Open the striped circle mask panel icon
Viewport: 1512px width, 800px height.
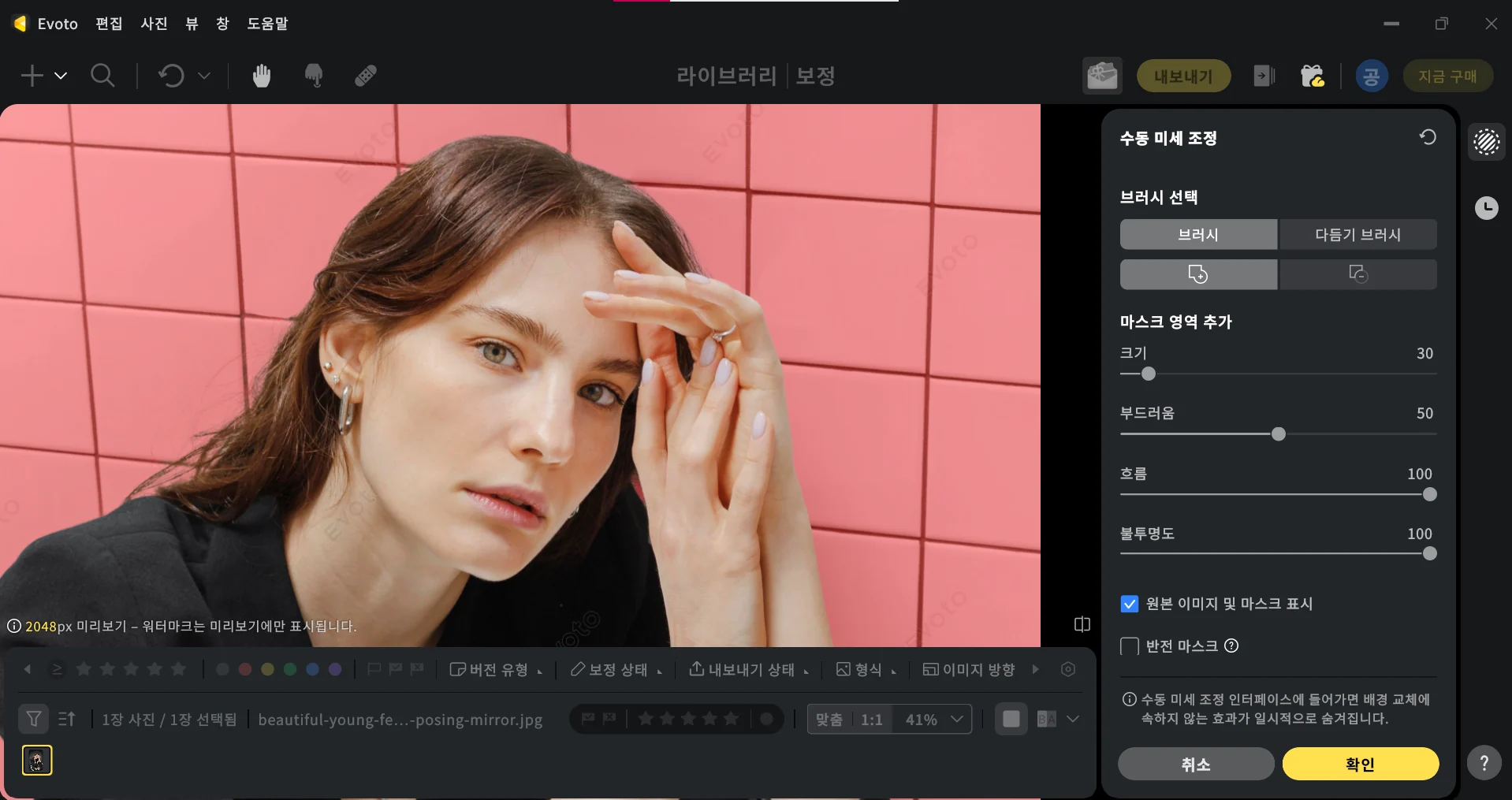1487,142
